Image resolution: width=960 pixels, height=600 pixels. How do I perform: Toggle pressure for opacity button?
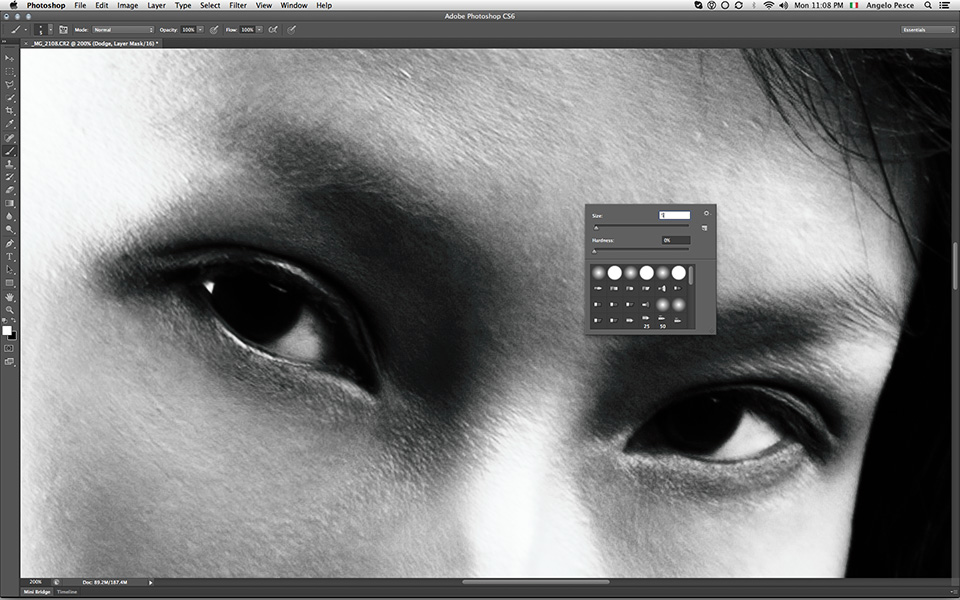click(214, 29)
